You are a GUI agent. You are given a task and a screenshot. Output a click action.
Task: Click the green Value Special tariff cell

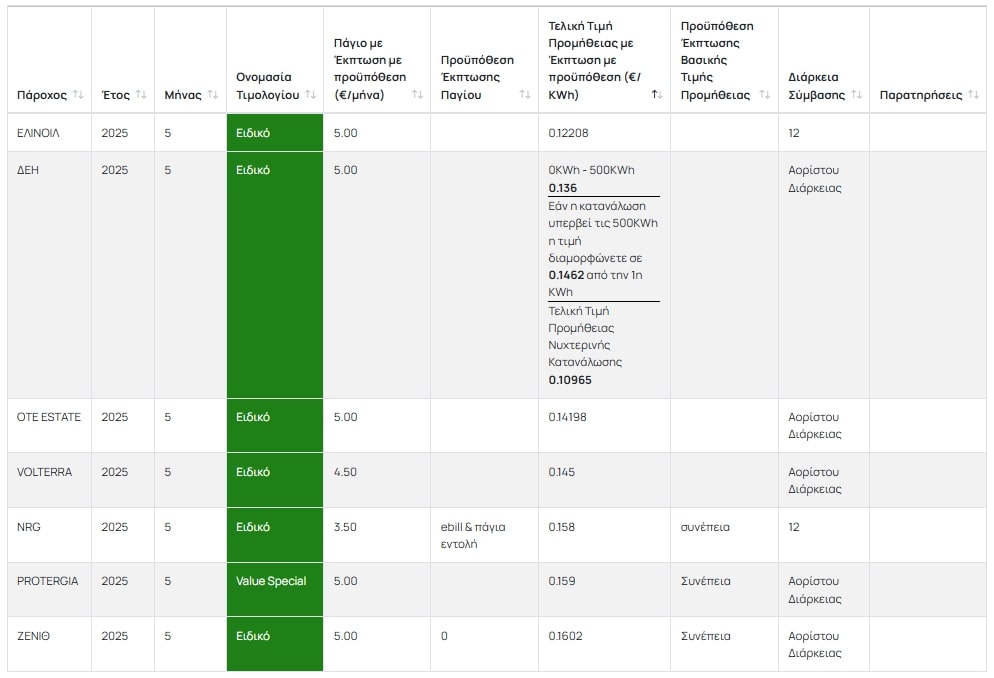pyautogui.click(x=271, y=581)
